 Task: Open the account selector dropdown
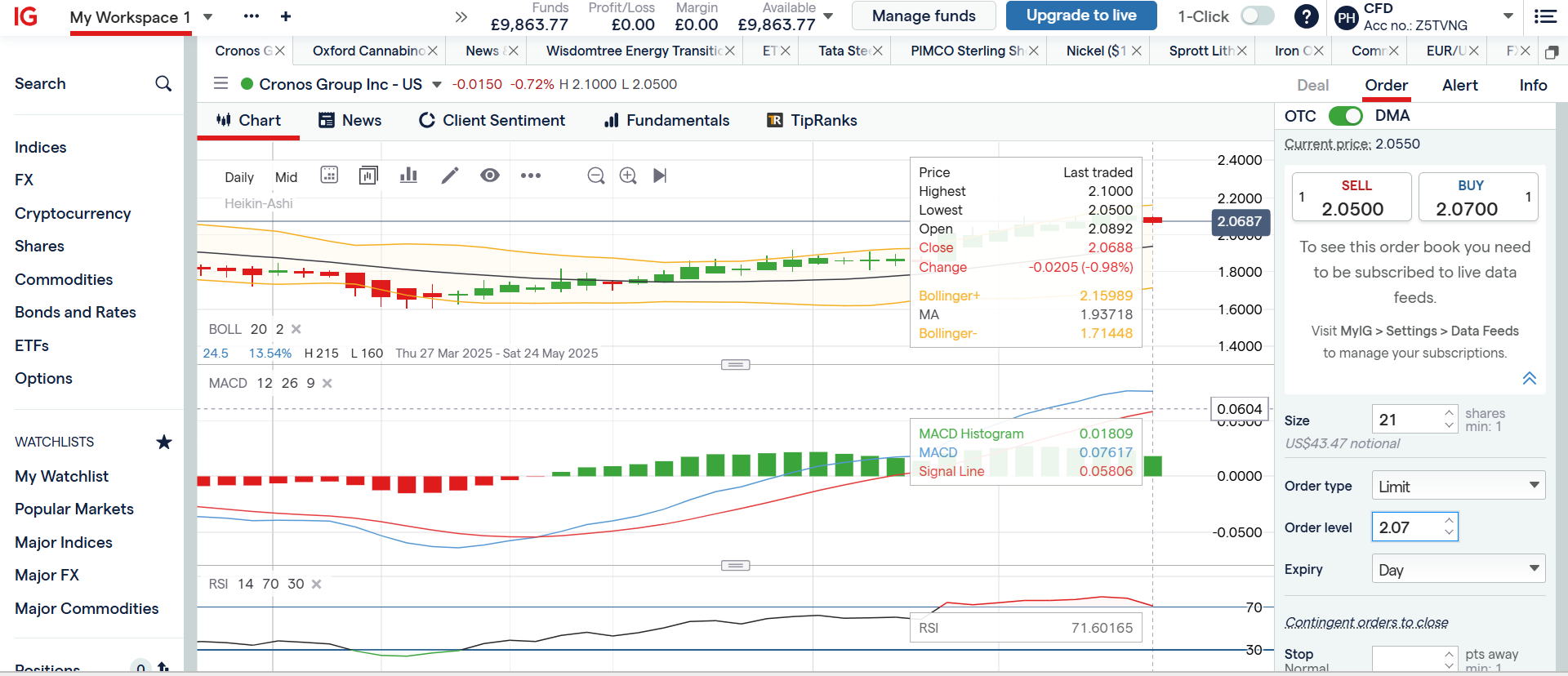[1508, 16]
